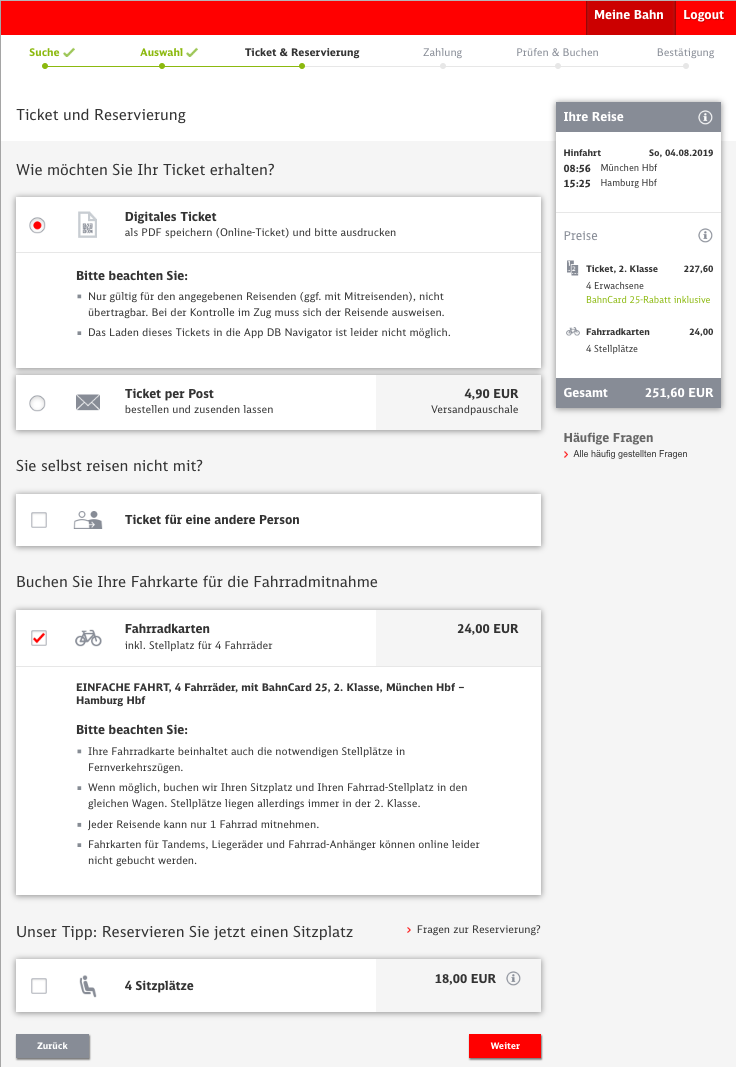Go back to the Suche step
This screenshot has width=736, height=1067.
(44, 52)
